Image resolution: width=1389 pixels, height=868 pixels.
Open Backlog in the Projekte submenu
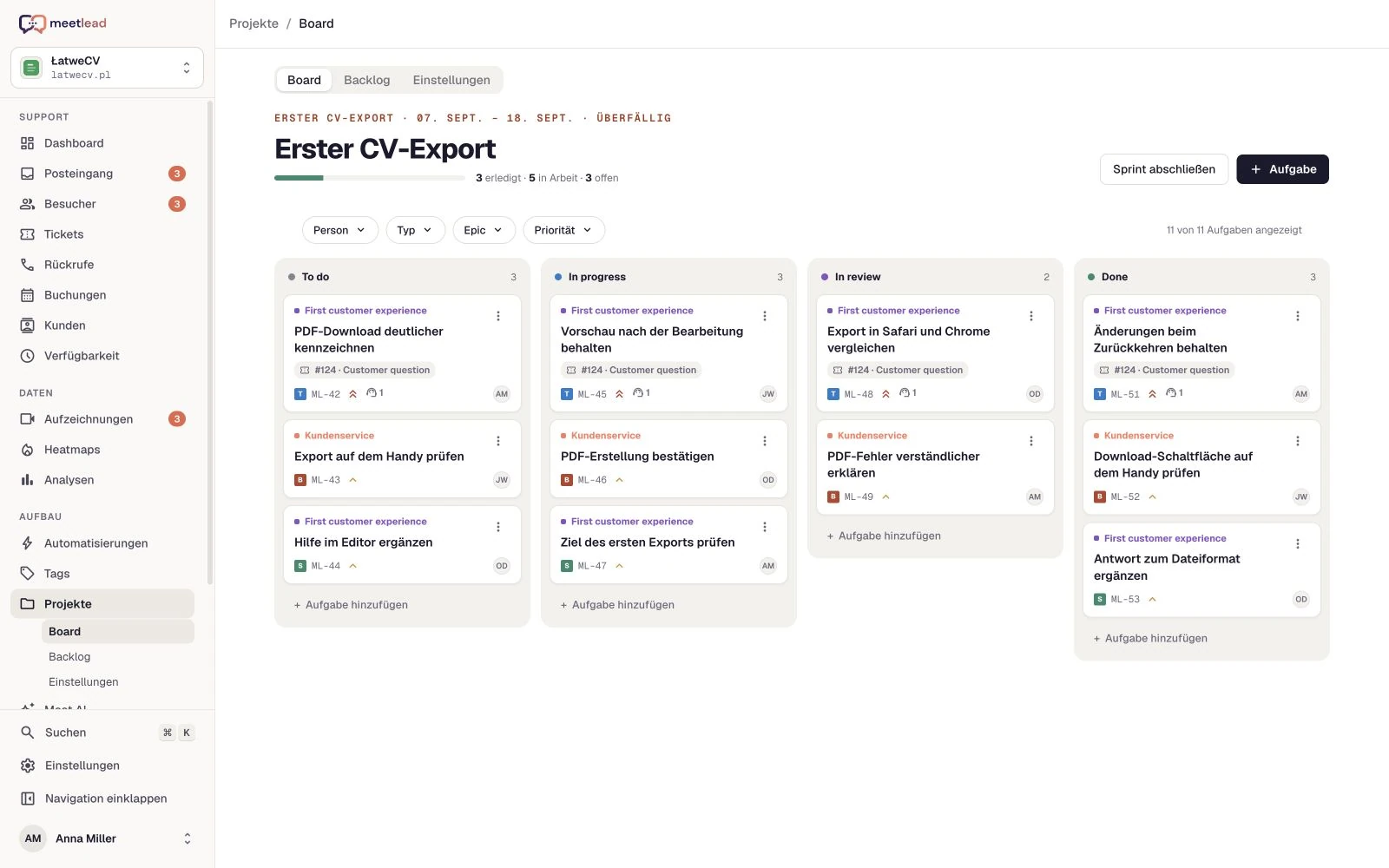(117, 657)
